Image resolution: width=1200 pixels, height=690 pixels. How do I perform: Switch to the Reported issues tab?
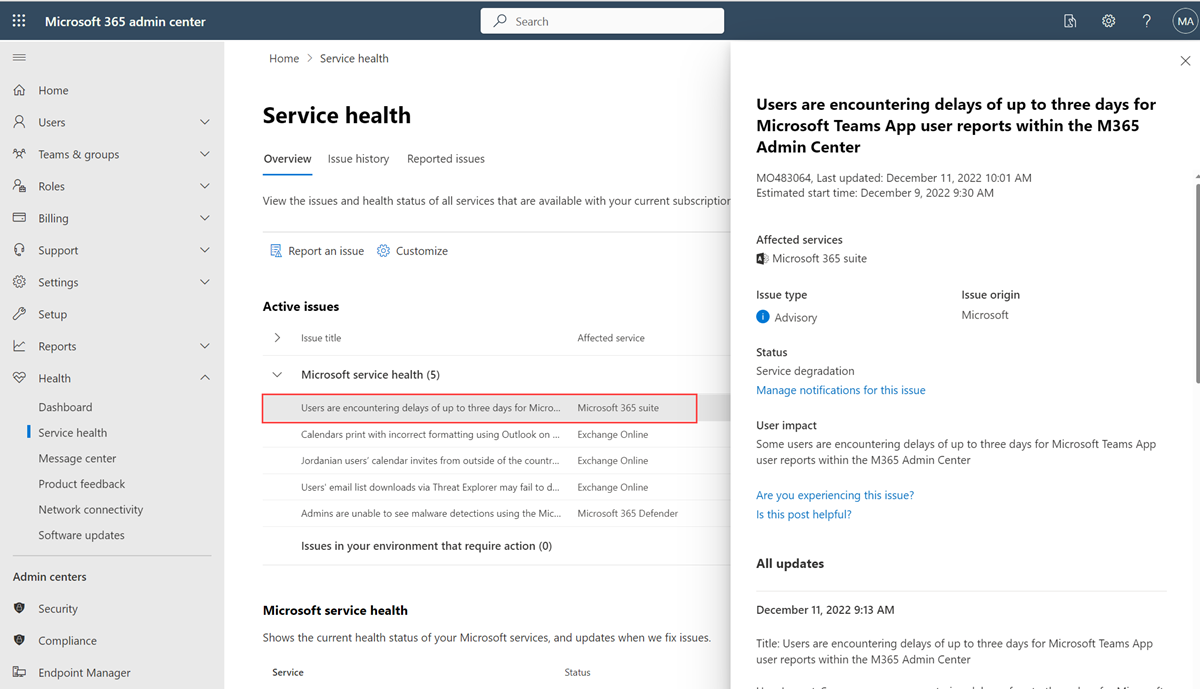[x=445, y=159]
